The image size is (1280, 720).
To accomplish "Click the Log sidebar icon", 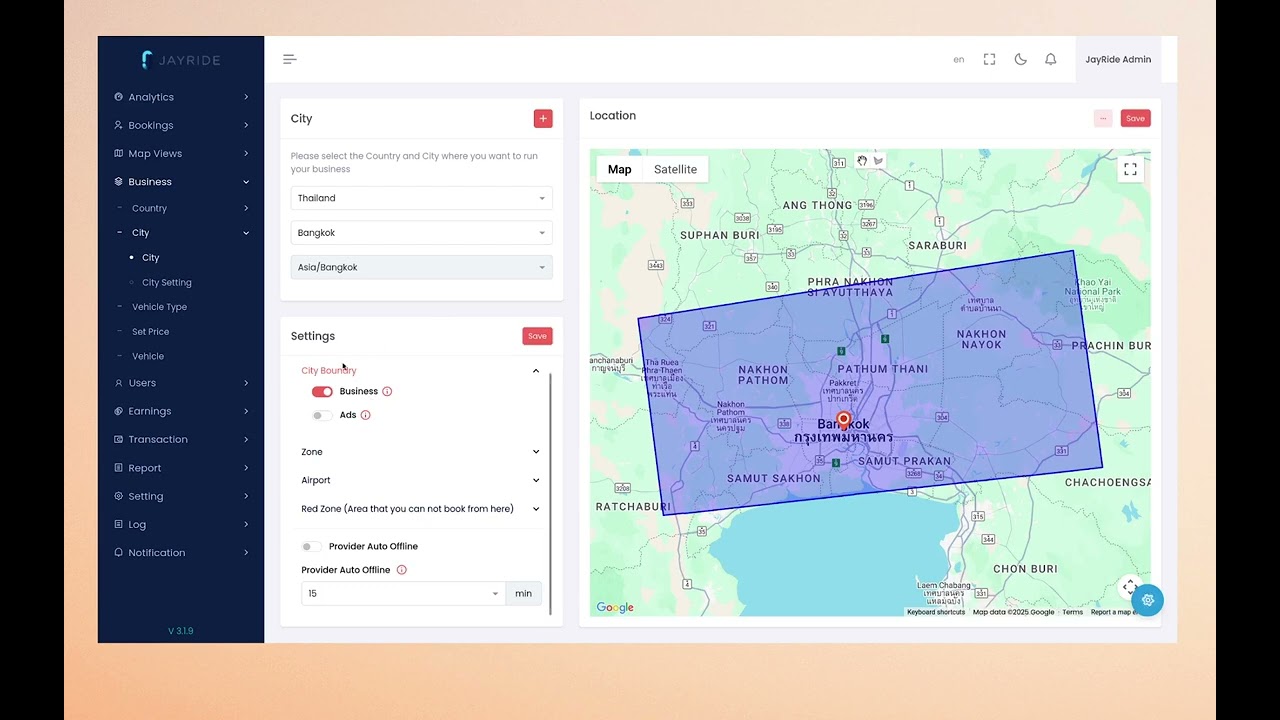I will [x=119, y=524].
